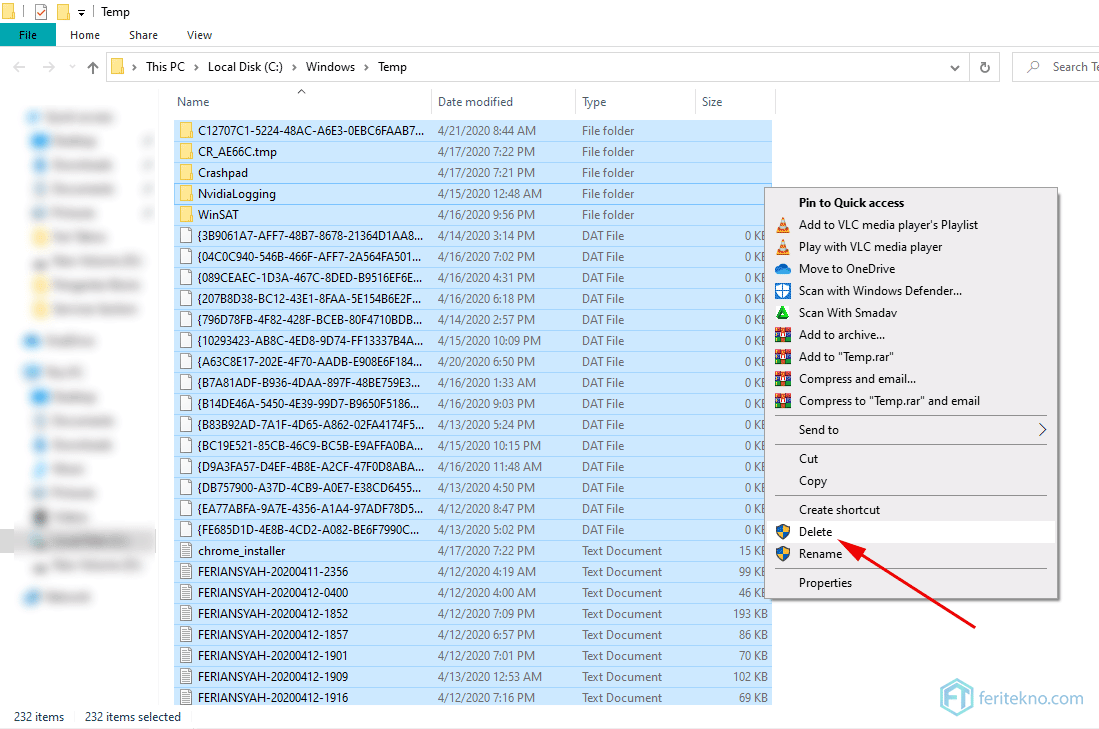
Task: Click the VLC icon beside Add to Playlist
Action: [783, 225]
